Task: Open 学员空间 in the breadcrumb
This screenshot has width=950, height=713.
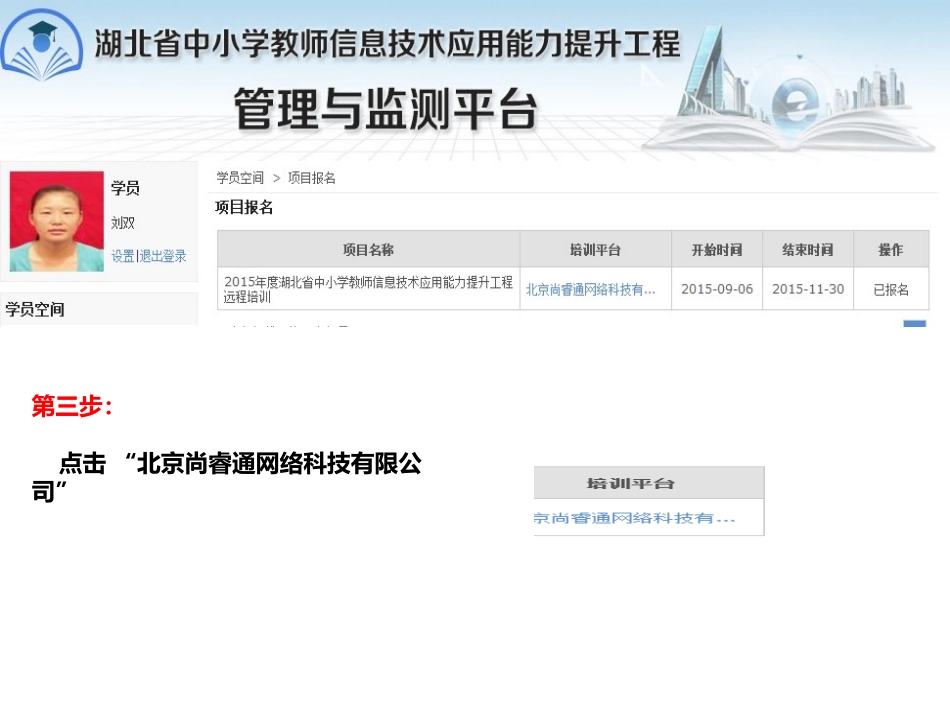Action: pos(240,178)
